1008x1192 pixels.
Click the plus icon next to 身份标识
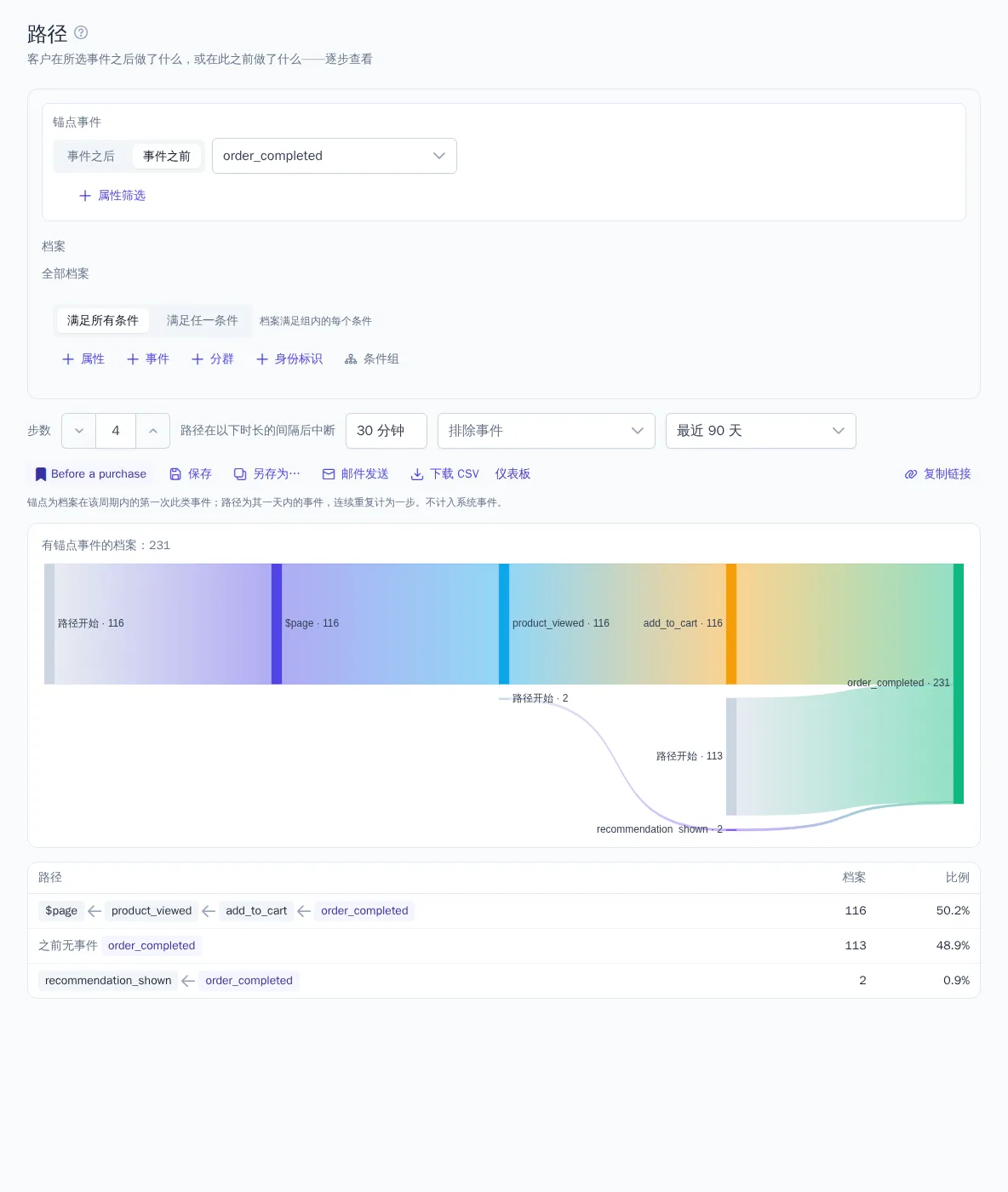[262, 359]
